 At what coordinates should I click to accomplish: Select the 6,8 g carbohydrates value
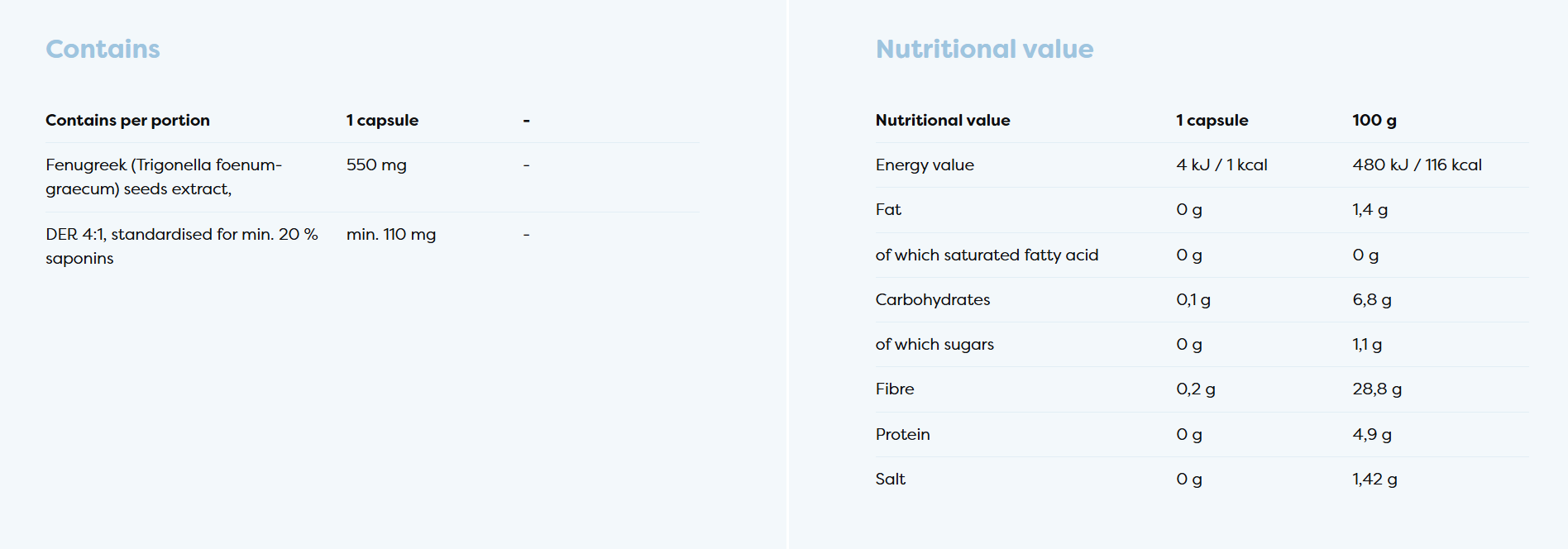1371,300
